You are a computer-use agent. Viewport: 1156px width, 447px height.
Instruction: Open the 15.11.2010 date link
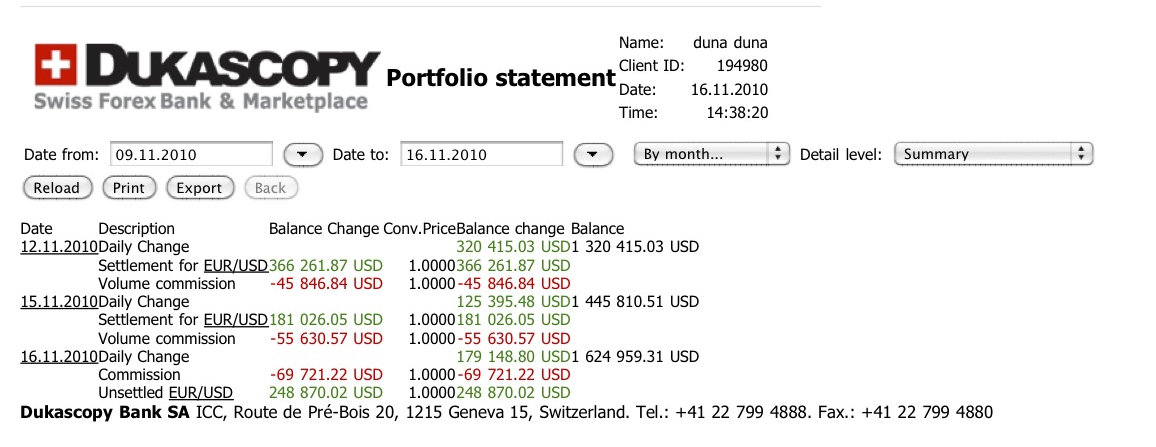click(58, 302)
